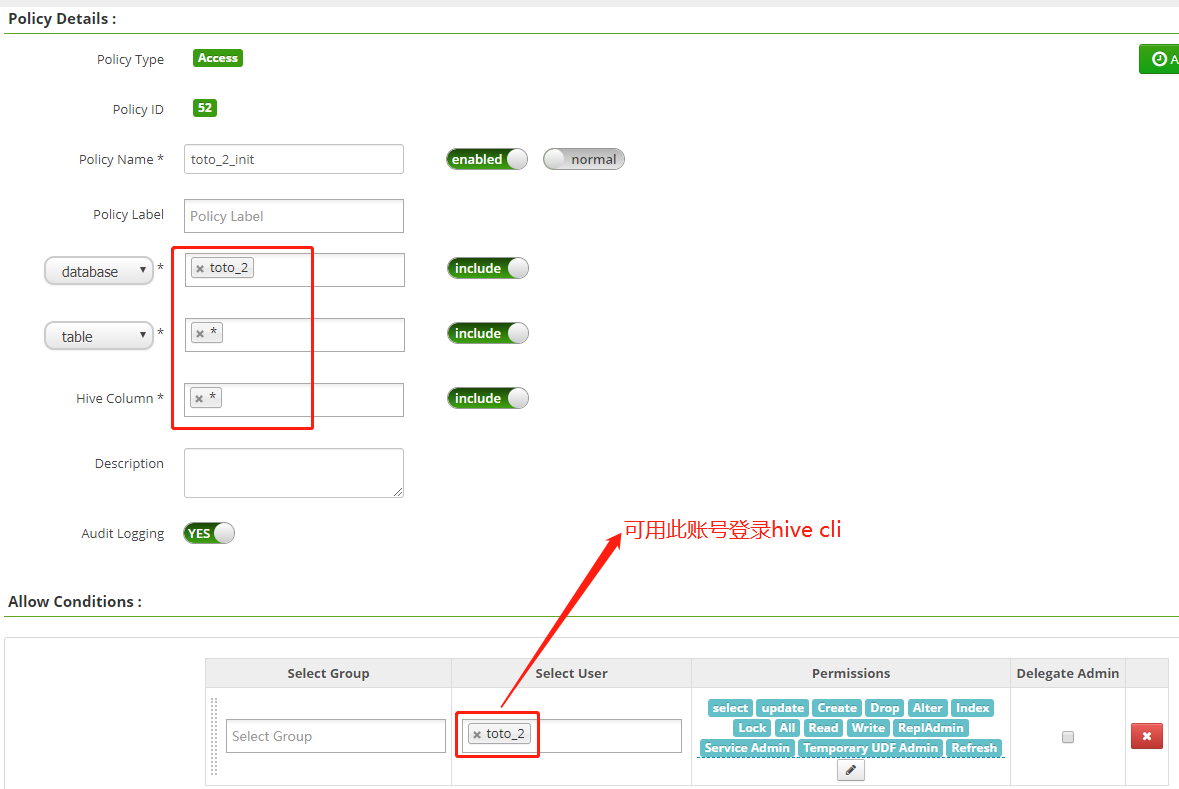Screen dimensions: 1179x789
Task: Click the green Access policy type badge
Action: click(x=218, y=58)
